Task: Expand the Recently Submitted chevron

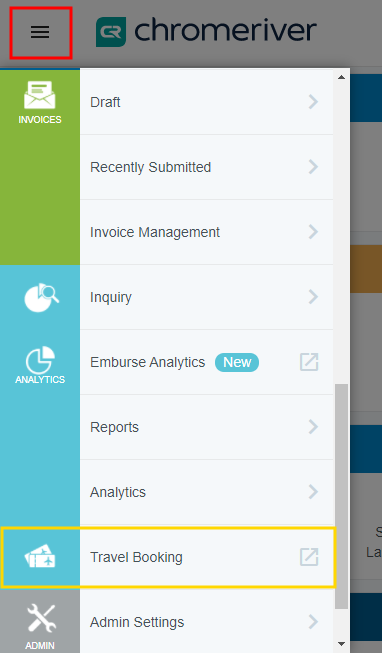Action: (313, 167)
